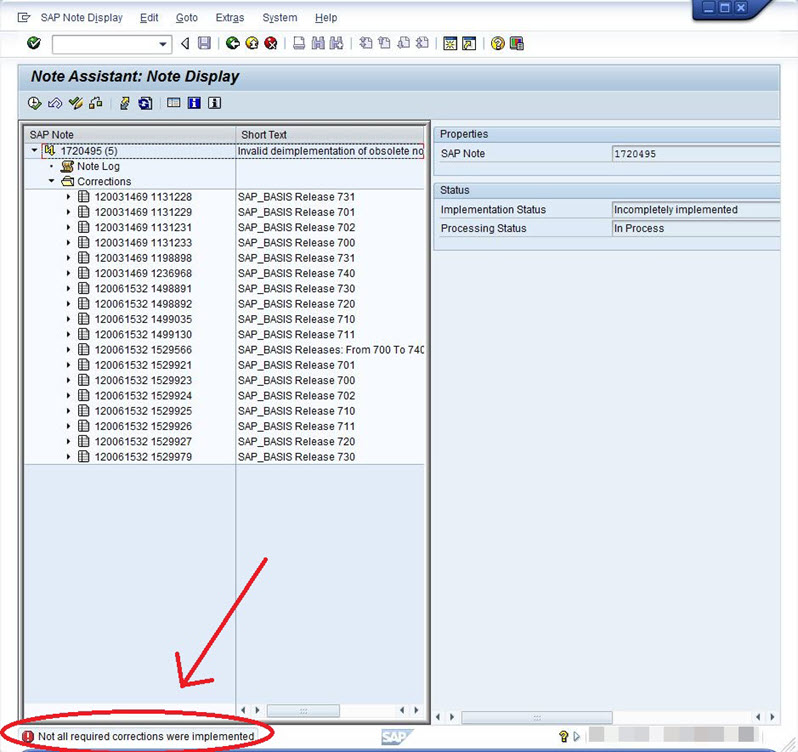Expand correction 120061532 1529979
The width and height of the screenshot is (798, 752).
(69, 456)
